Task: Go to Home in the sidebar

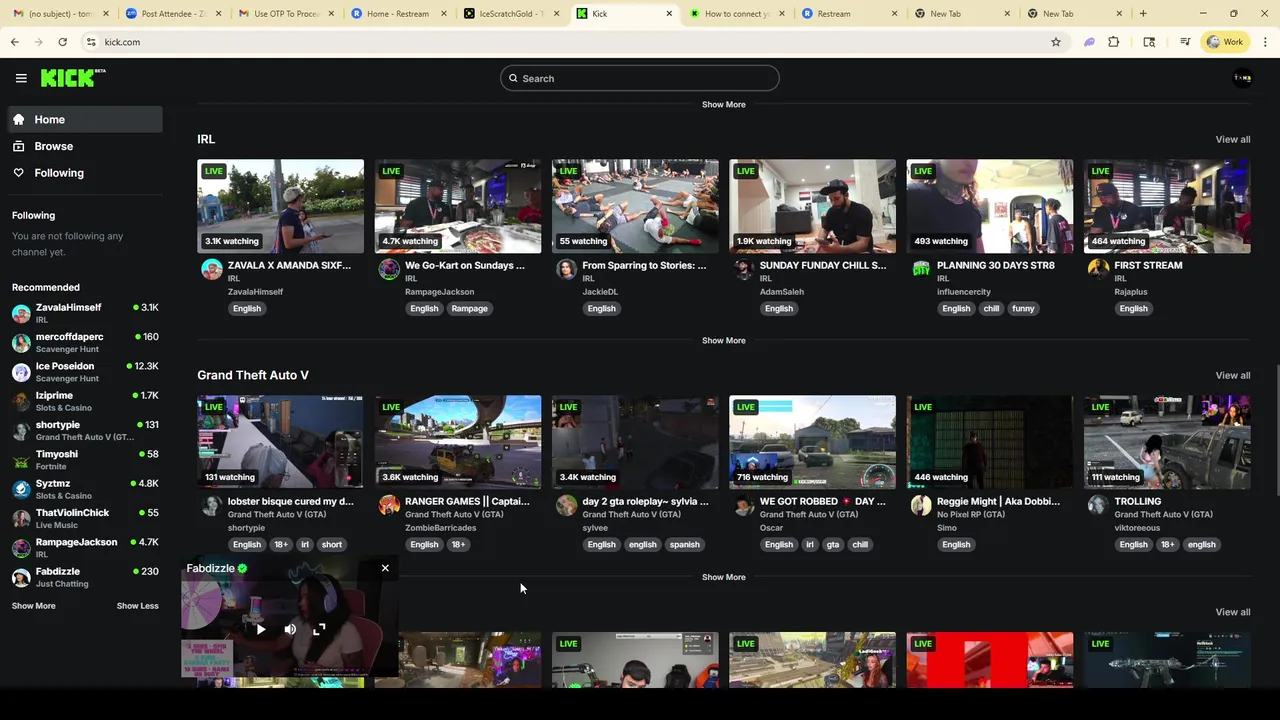Action: (85, 119)
